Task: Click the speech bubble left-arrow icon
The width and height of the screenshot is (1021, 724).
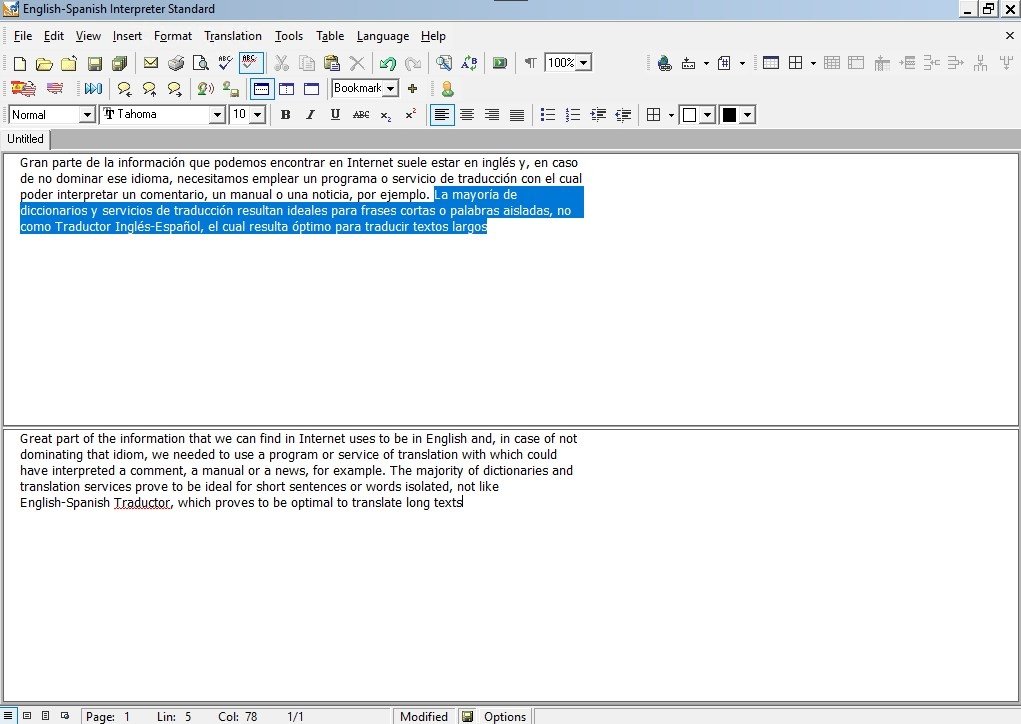Action: (124, 89)
